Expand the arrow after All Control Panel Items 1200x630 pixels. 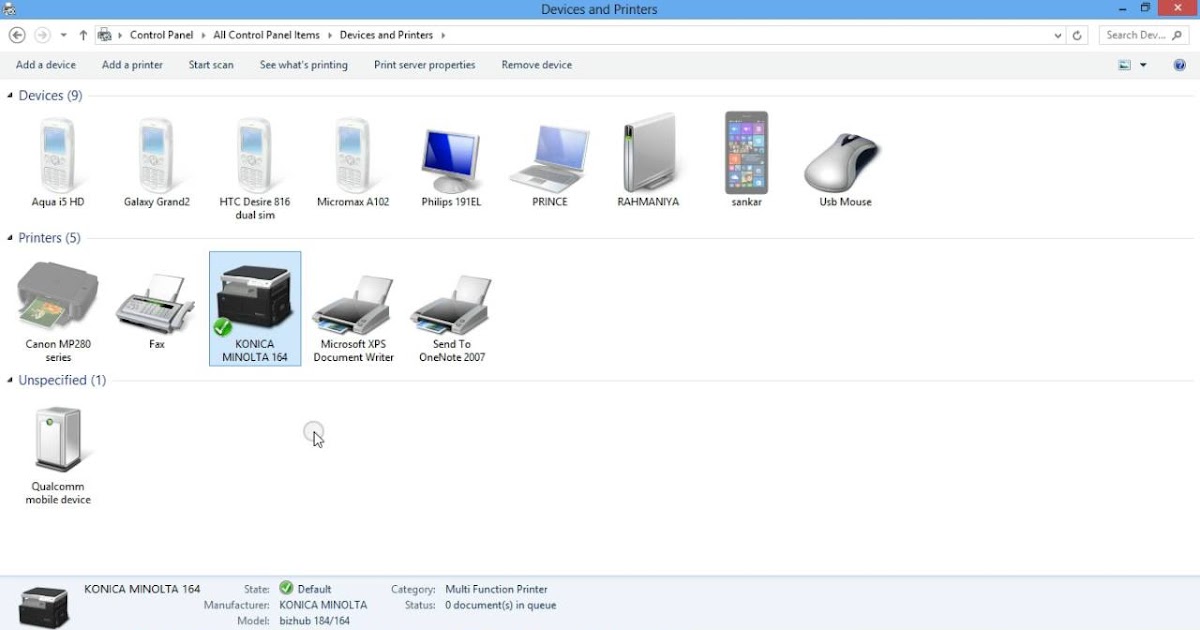pos(329,35)
